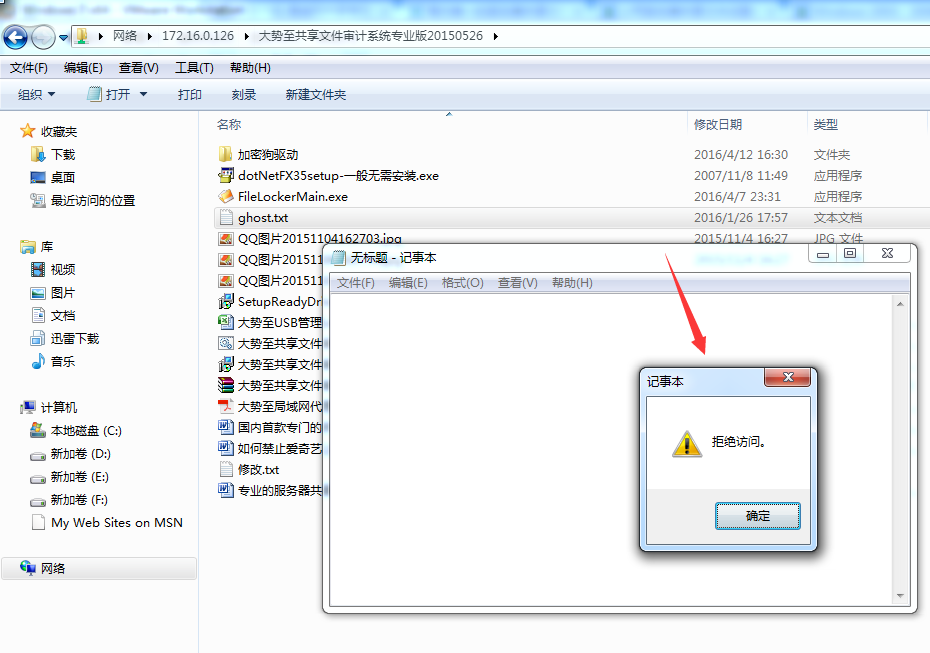930x653 pixels.
Task: Click the back navigation arrow button
Action: [x=15, y=37]
